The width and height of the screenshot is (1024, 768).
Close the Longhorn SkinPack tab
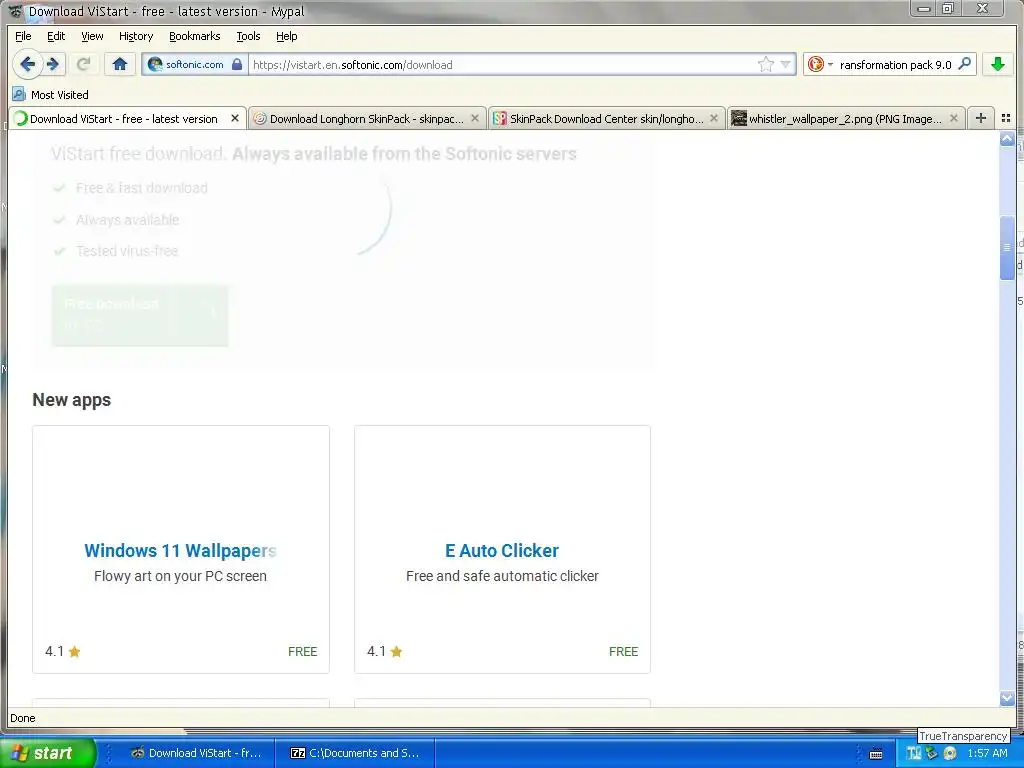pyautogui.click(x=475, y=118)
